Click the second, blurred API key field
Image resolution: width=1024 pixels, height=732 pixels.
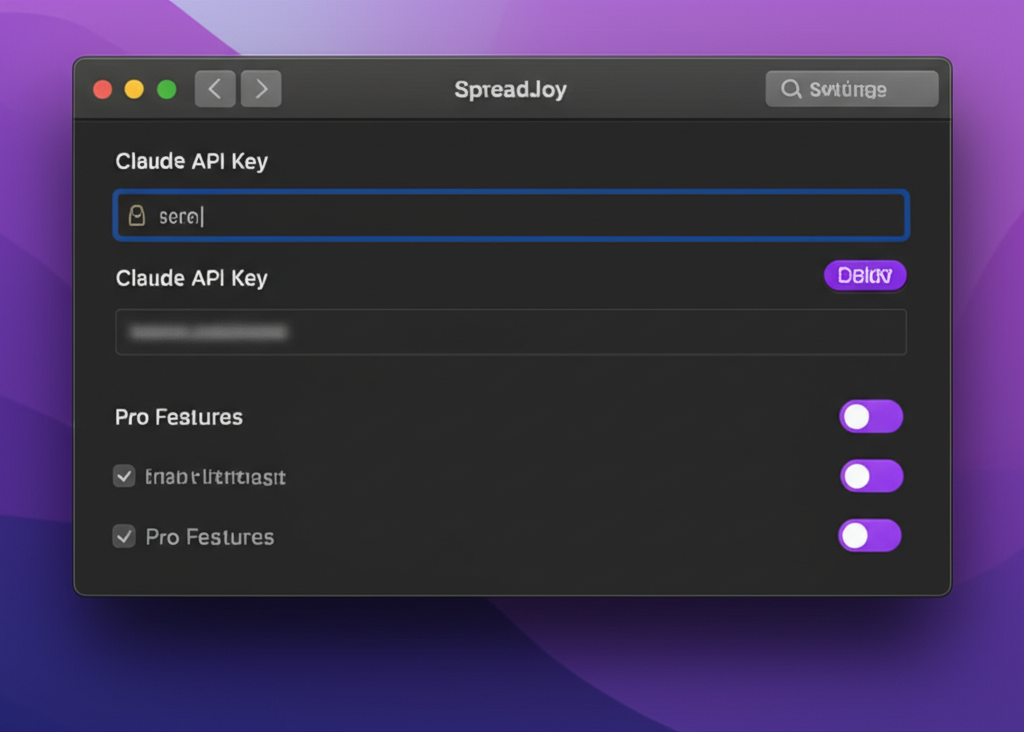tap(510, 332)
